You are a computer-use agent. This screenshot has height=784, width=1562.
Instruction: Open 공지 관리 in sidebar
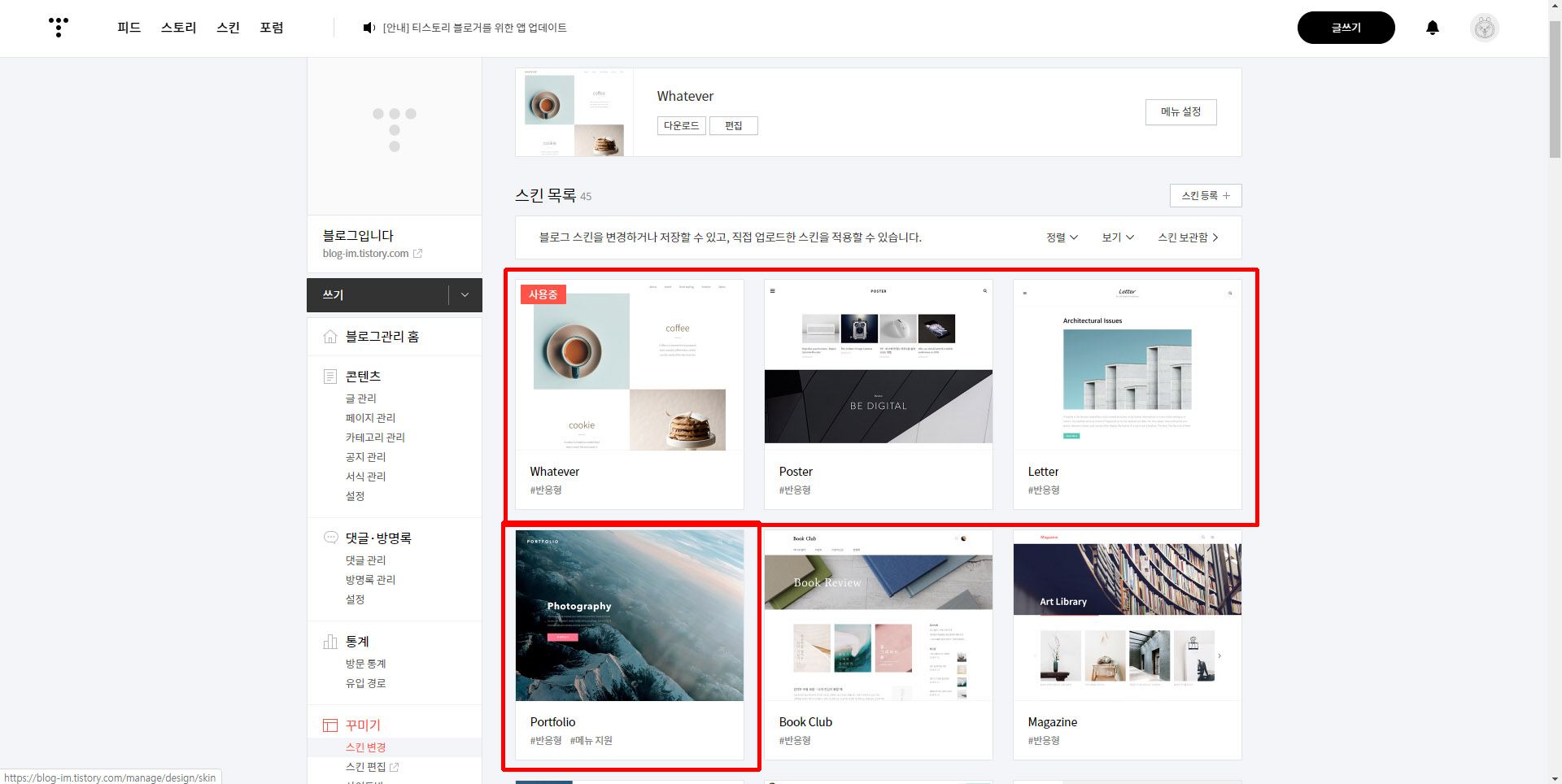click(365, 457)
